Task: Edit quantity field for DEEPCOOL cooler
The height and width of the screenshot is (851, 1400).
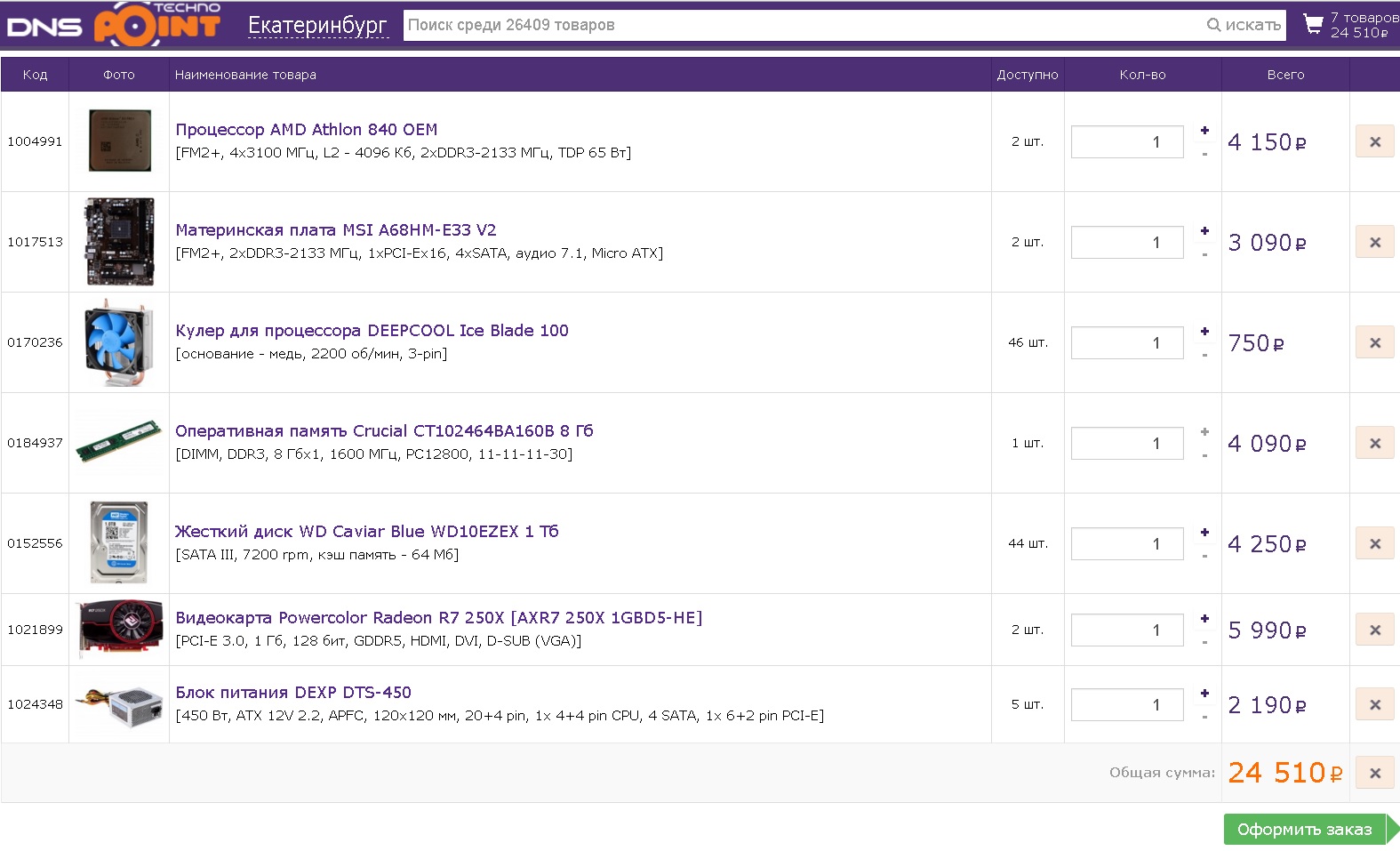Action: [1127, 342]
